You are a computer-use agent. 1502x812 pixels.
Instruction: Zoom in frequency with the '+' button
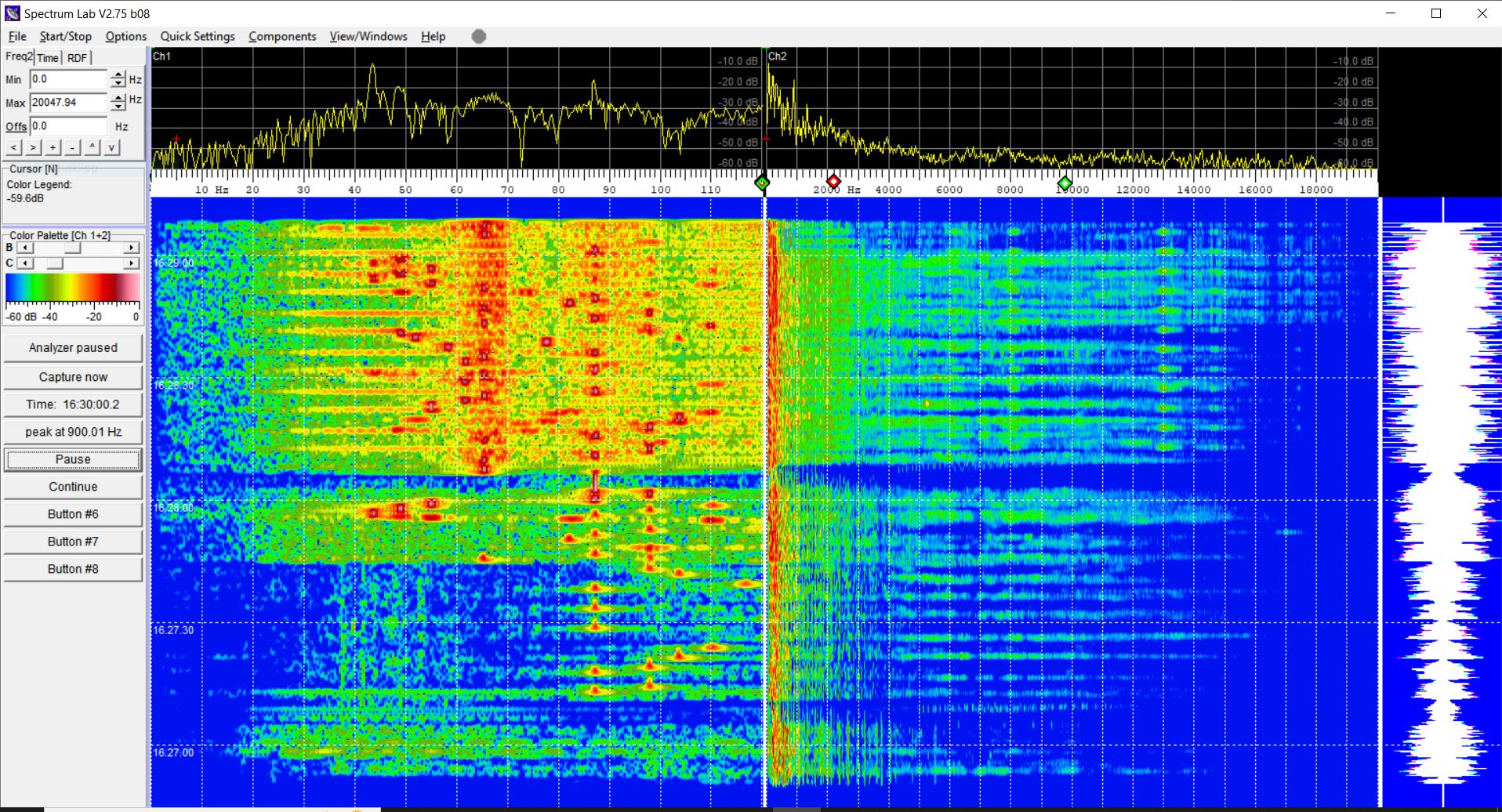pos(53,147)
